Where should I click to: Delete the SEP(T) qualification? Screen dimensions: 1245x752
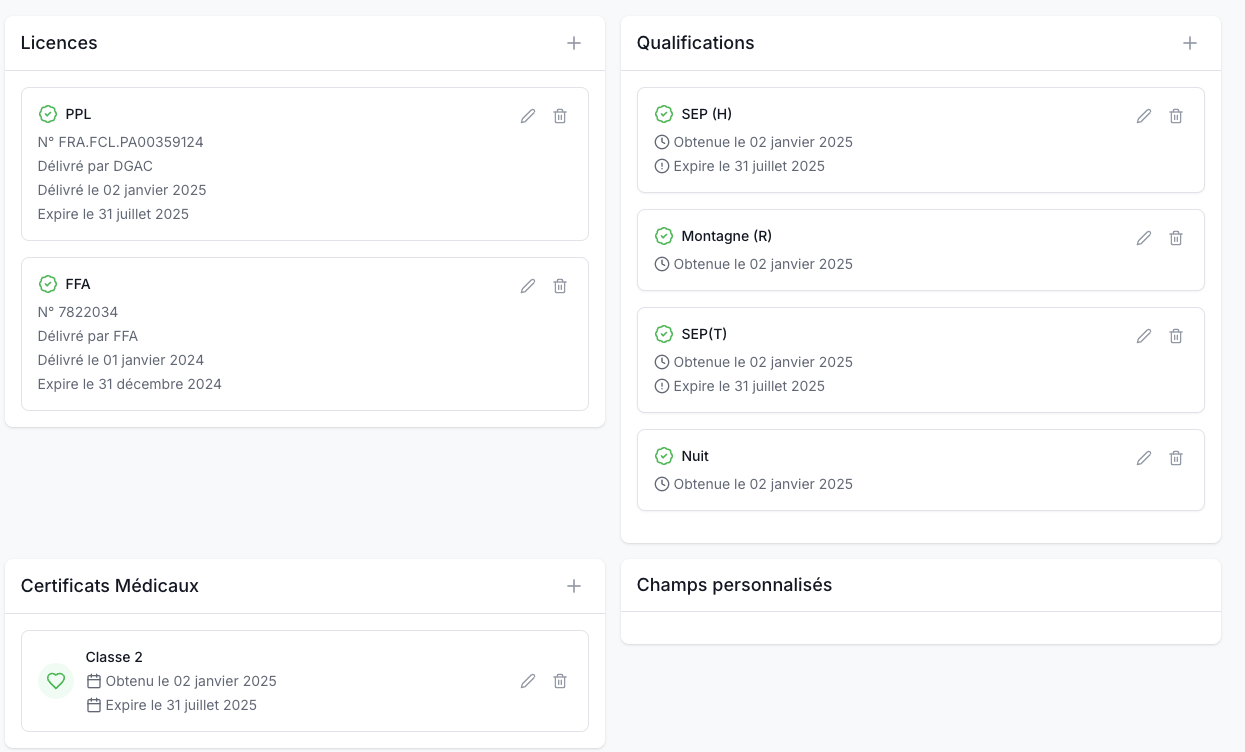point(1176,336)
